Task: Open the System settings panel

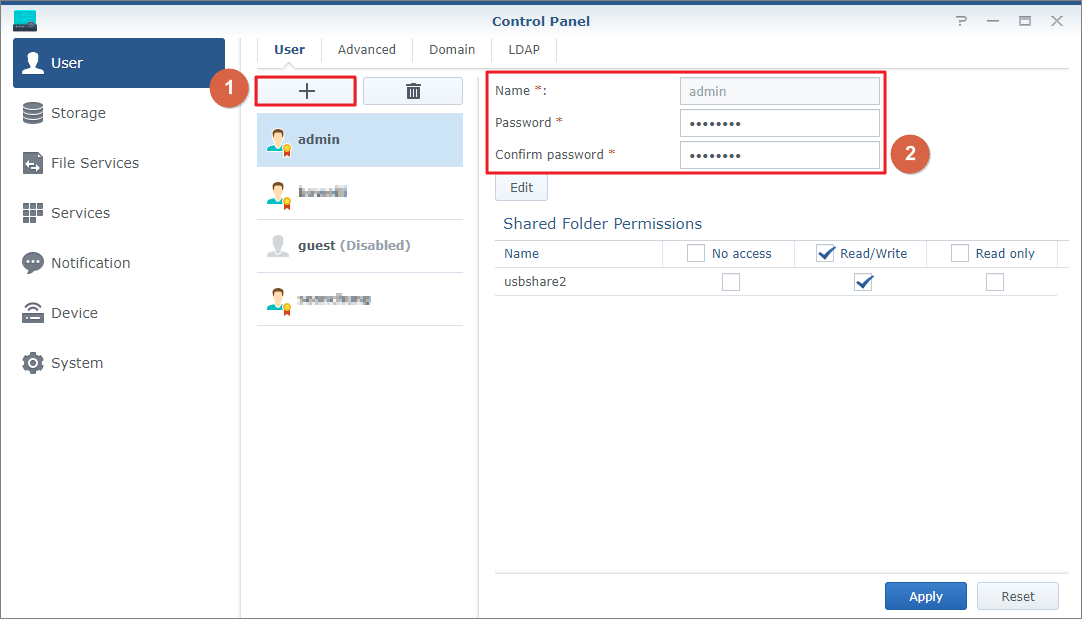Action: (74, 363)
